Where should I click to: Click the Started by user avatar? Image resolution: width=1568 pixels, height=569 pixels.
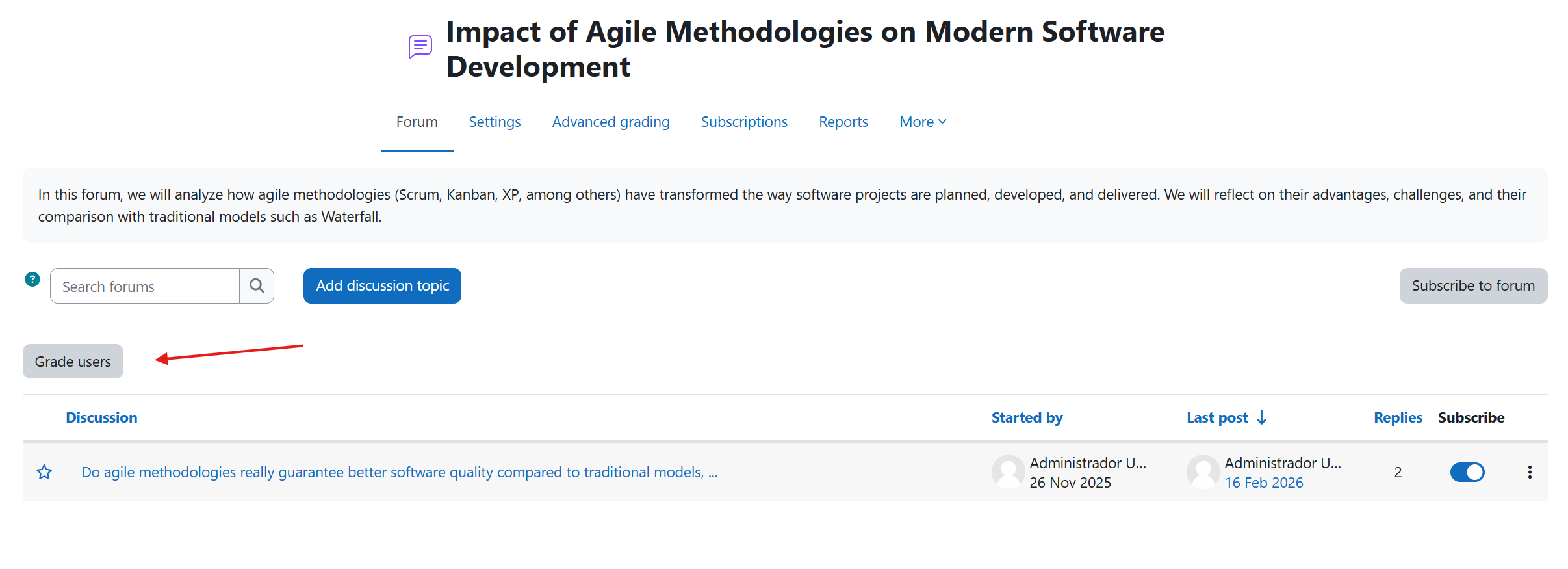tap(1008, 472)
